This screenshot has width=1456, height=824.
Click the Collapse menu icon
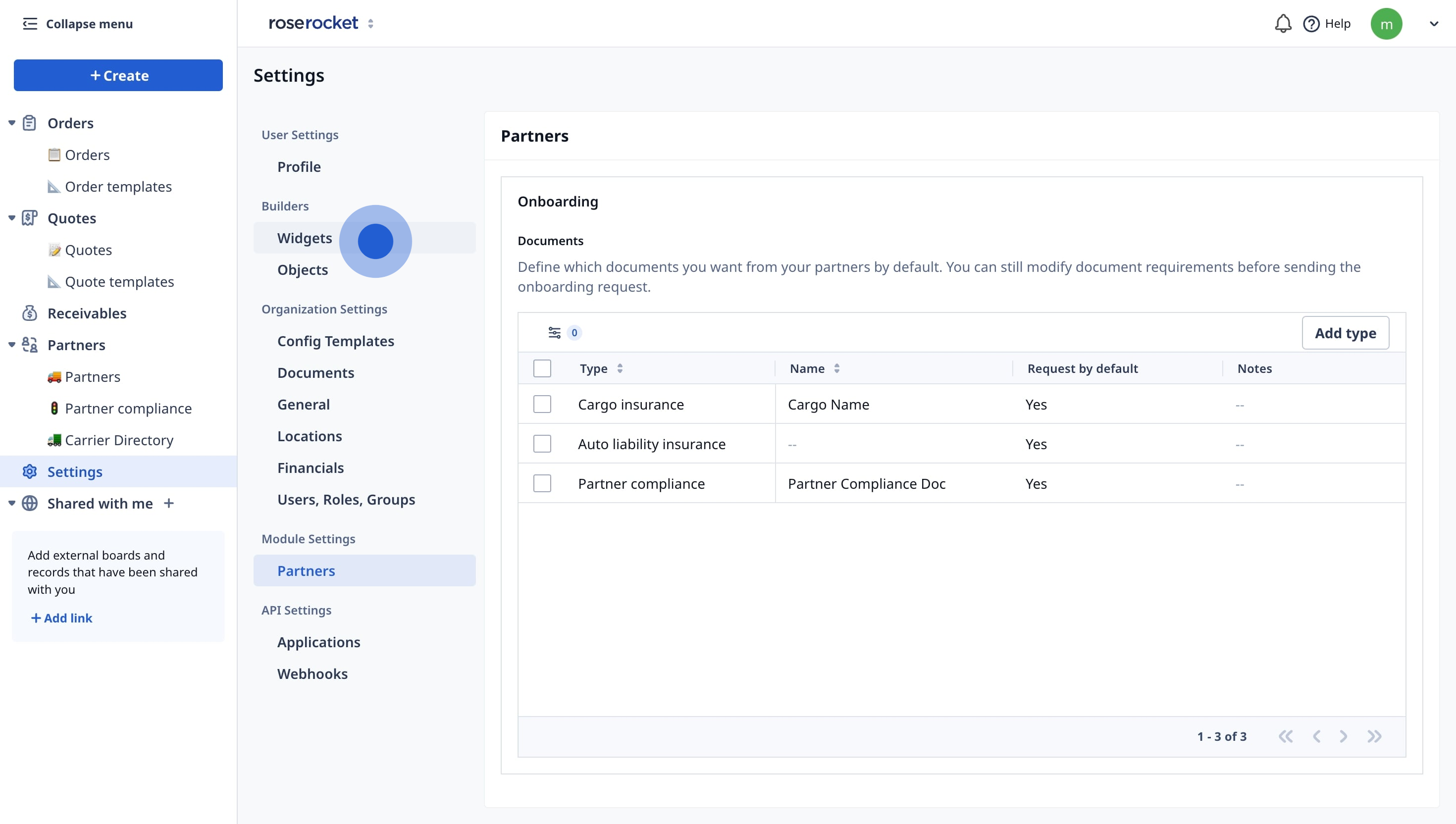coord(30,24)
